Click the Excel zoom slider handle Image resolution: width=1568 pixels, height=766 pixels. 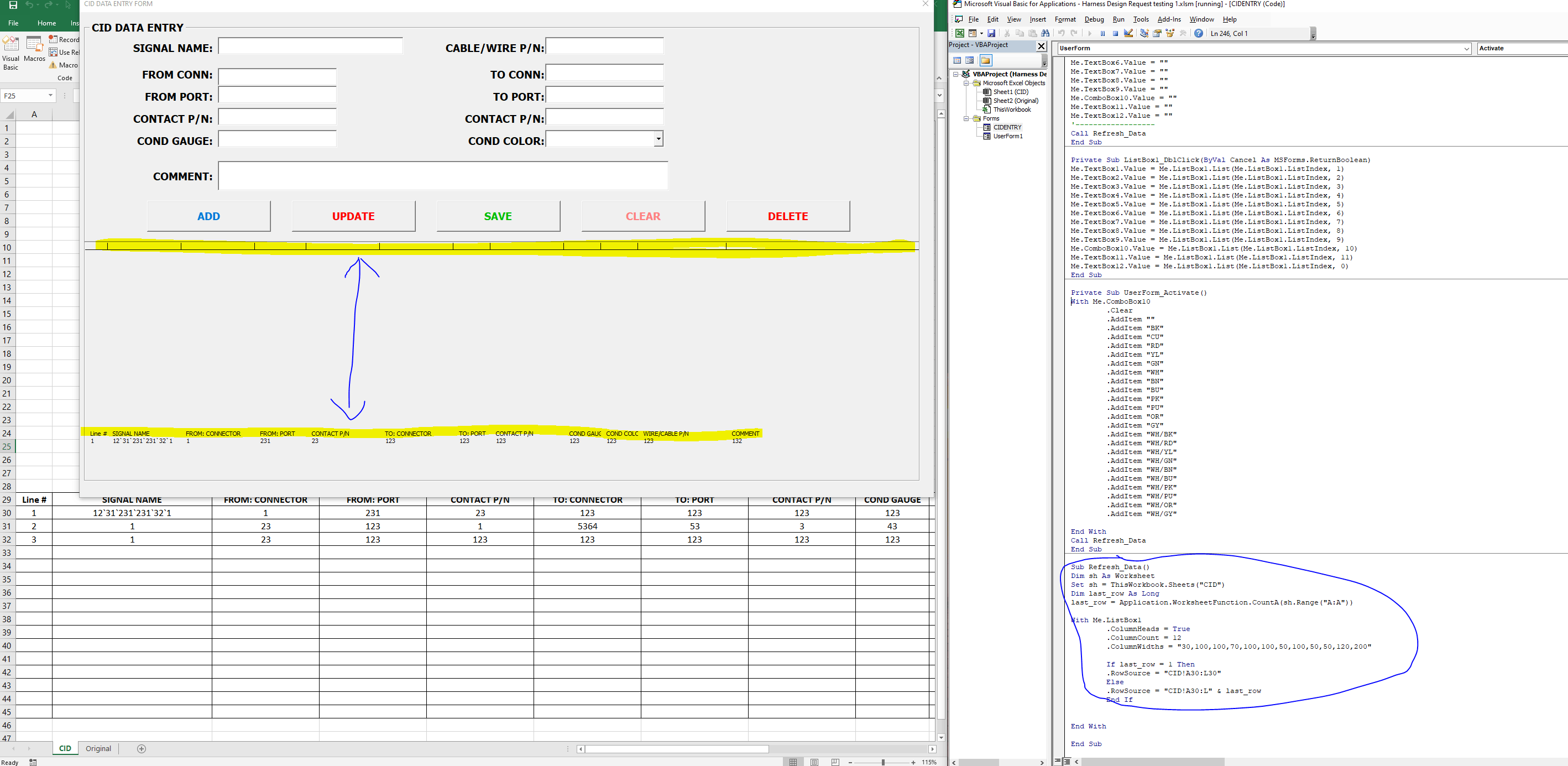(x=883, y=762)
